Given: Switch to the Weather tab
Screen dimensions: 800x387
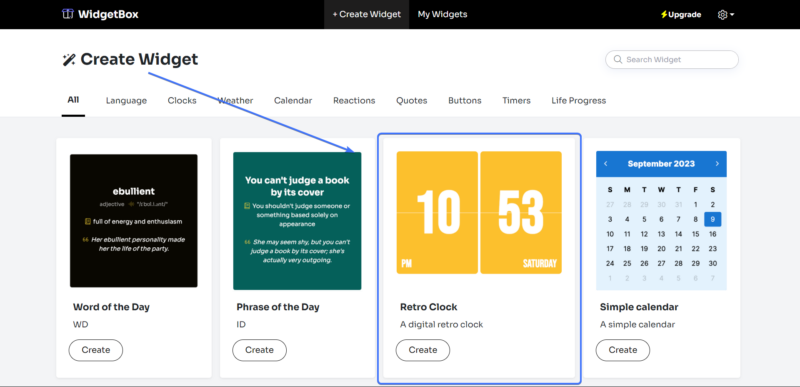Looking at the screenshot, I should tap(235, 100).
